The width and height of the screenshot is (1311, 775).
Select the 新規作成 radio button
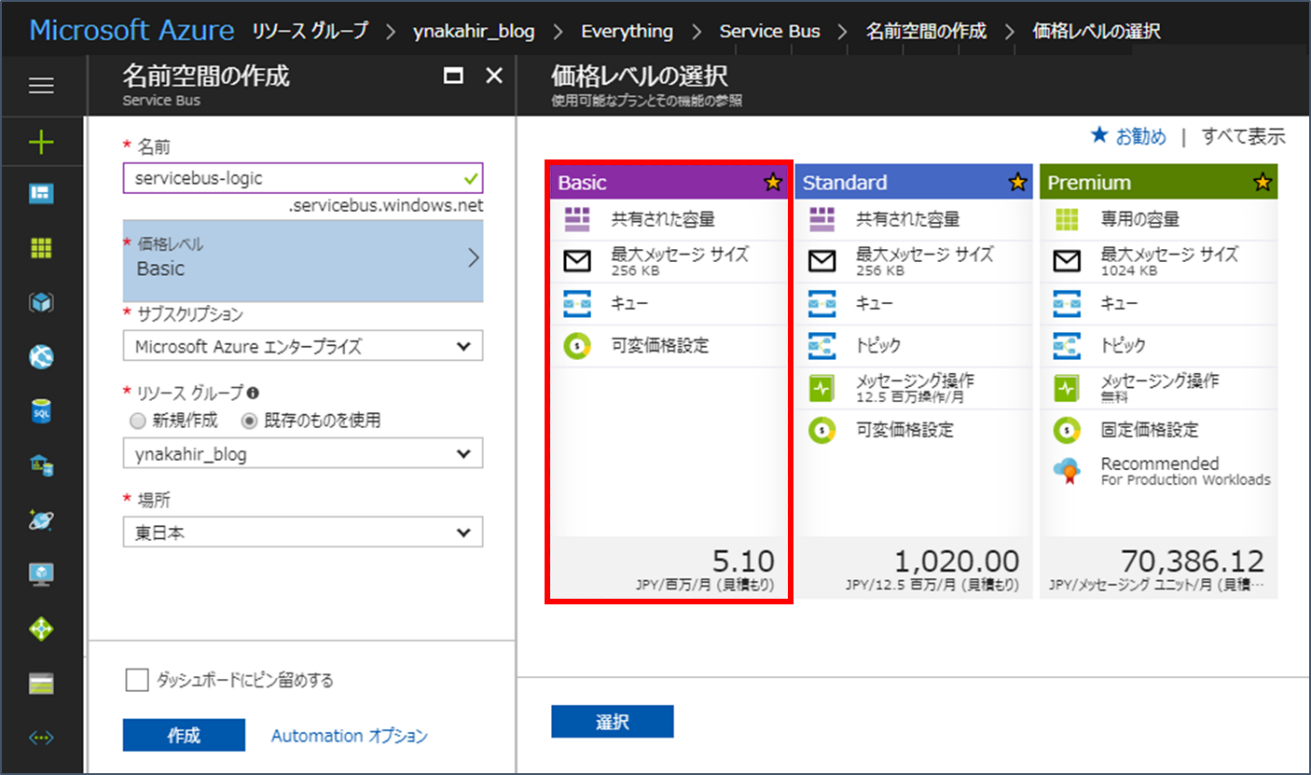[137, 421]
